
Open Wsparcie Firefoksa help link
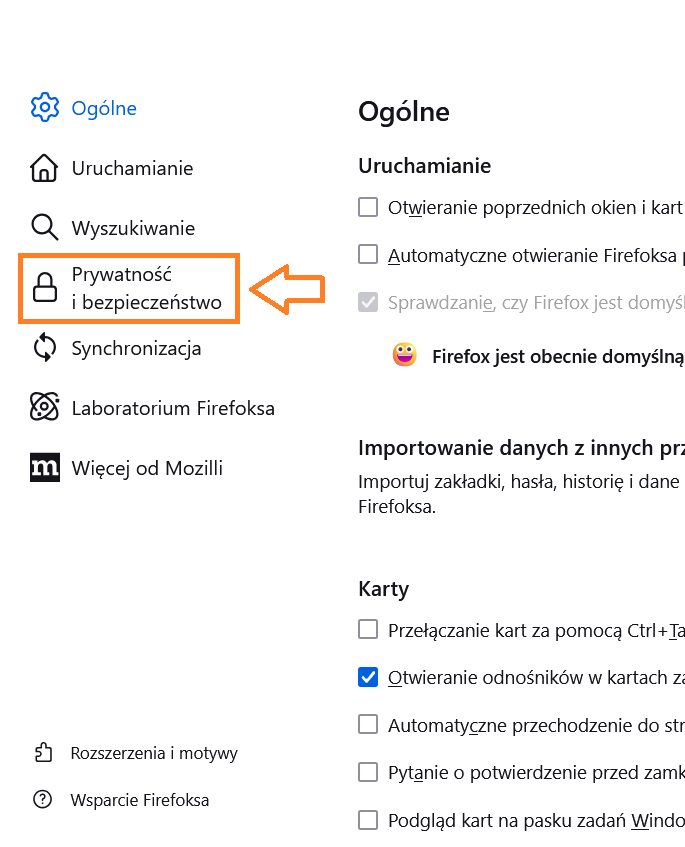(140, 800)
